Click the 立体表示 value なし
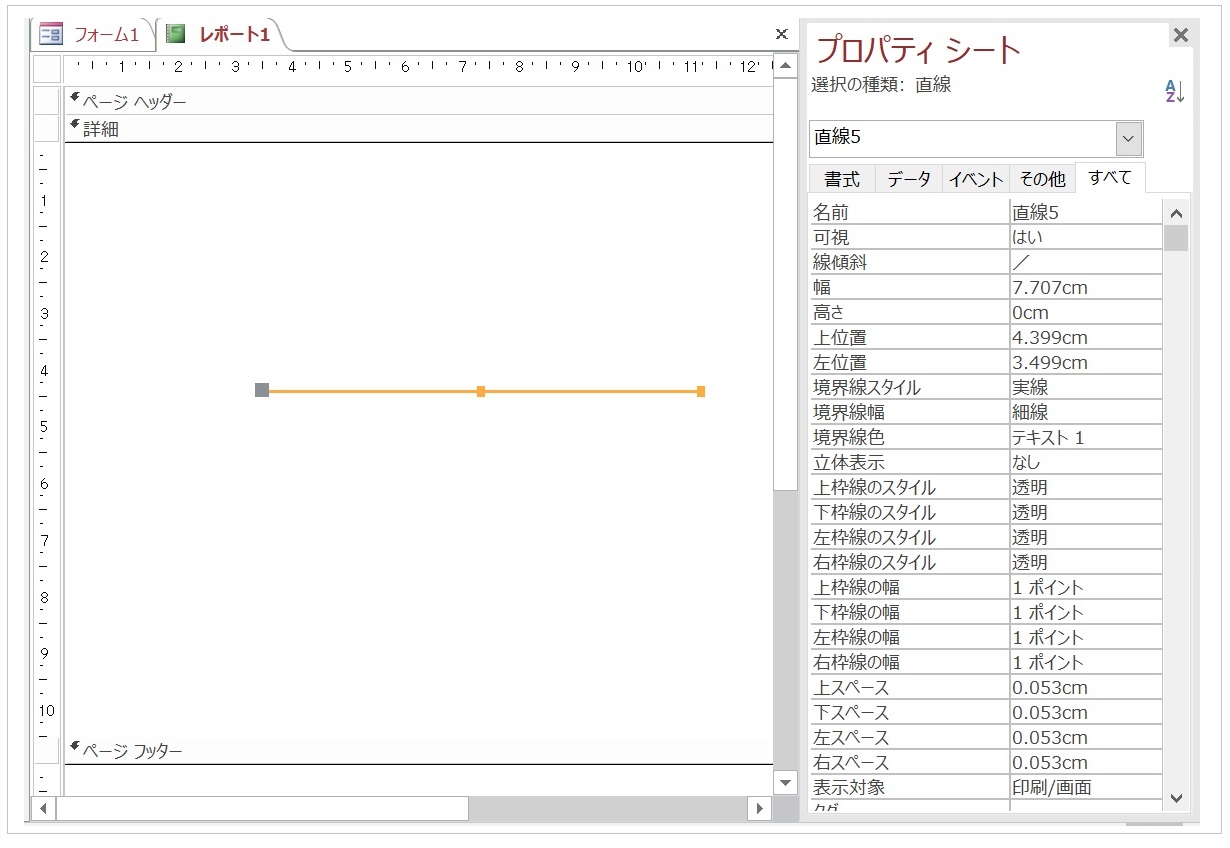 point(1086,462)
